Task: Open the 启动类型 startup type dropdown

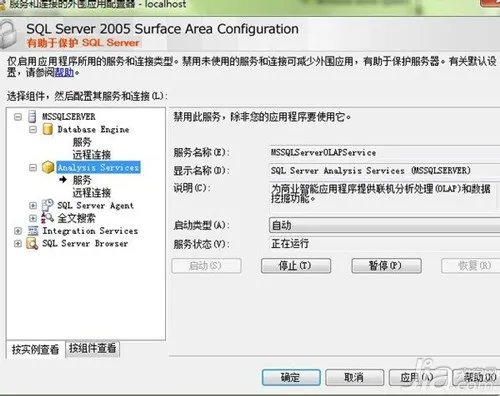Action: click(384, 225)
